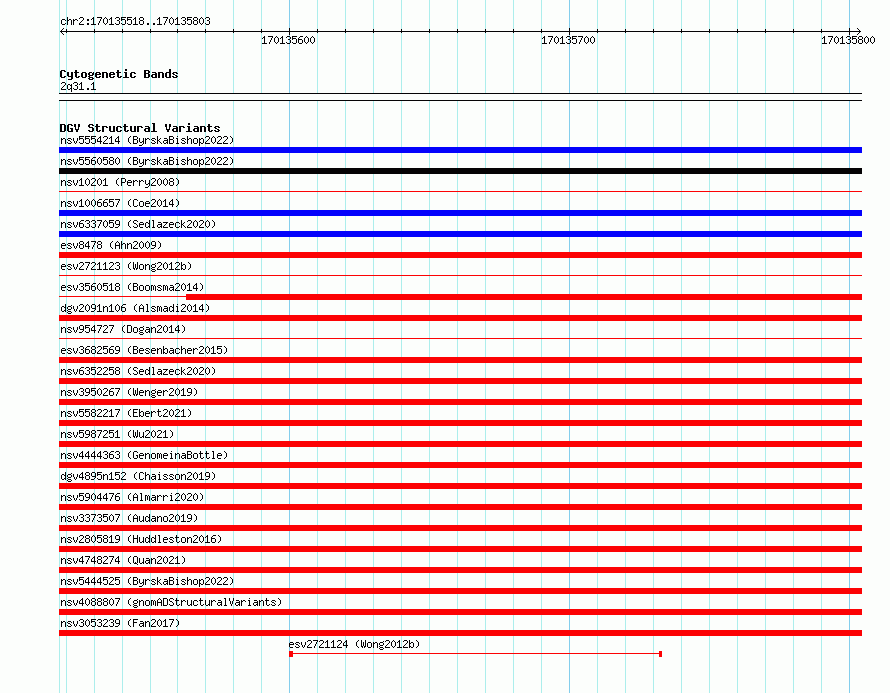Select dgv4895n152 (Chaisson2019) label
The height and width of the screenshot is (693, 890).
(x=138, y=476)
